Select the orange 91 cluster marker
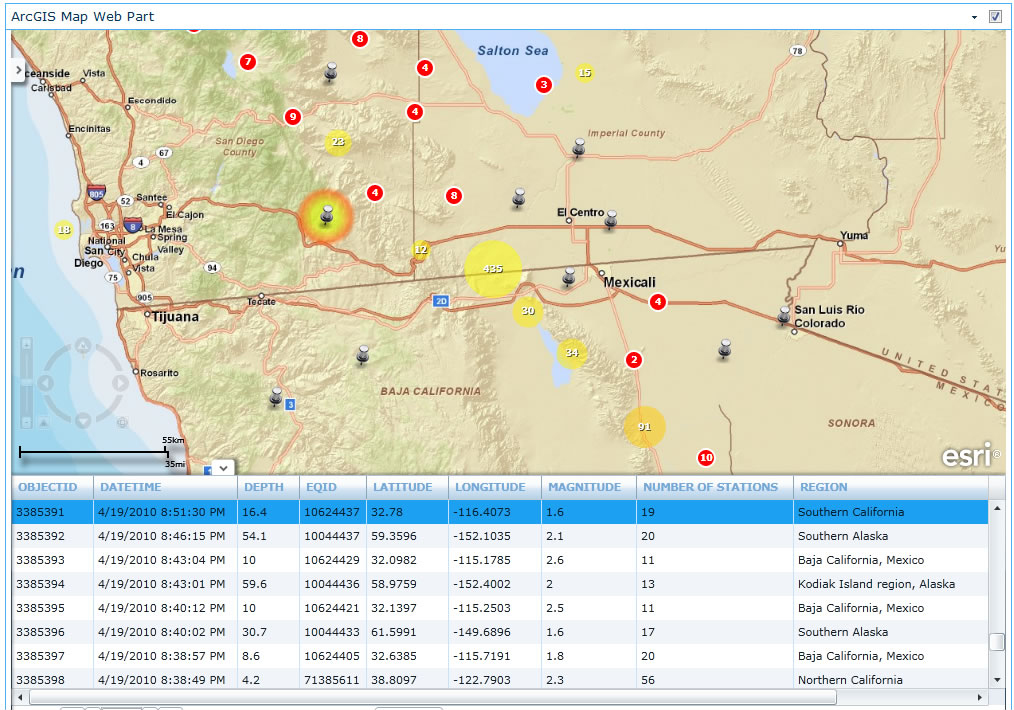The image size is (1014, 710). click(x=644, y=427)
